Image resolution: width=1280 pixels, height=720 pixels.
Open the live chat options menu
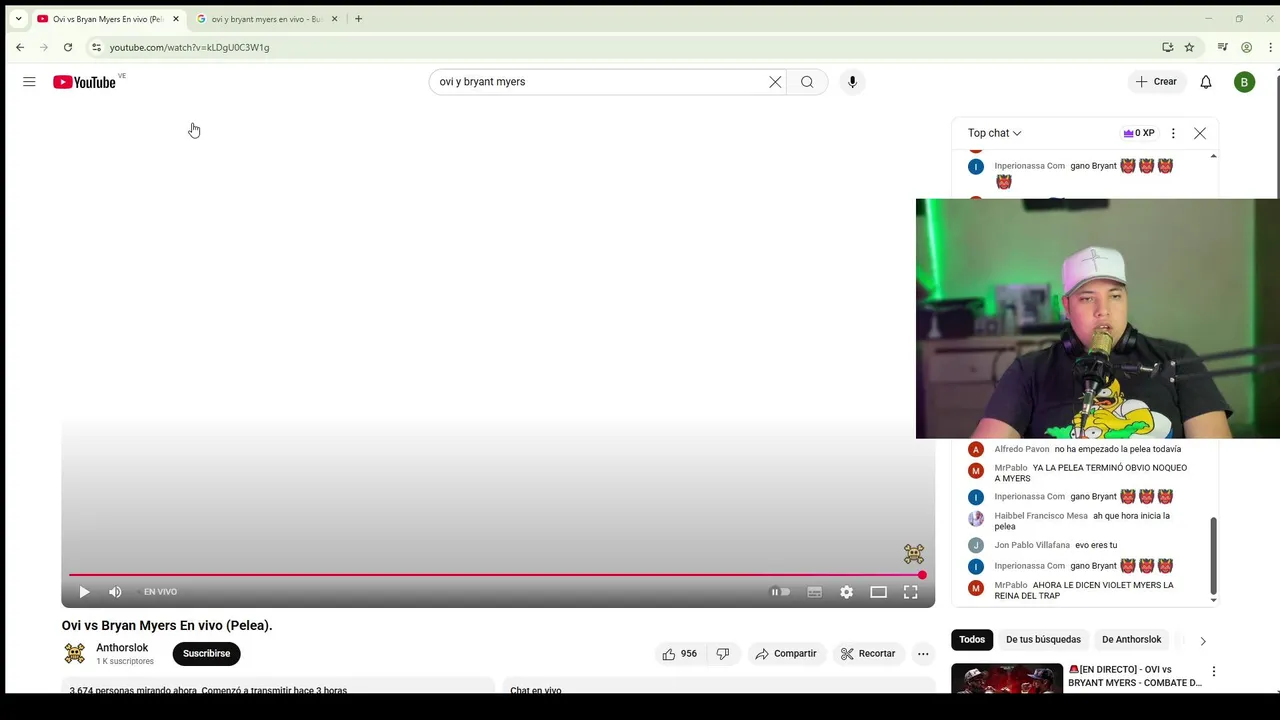point(1173,133)
